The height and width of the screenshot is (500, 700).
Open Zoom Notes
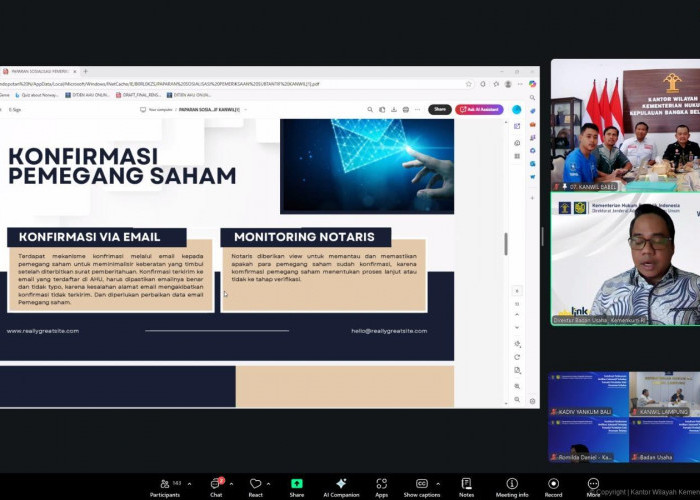[466, 488]
